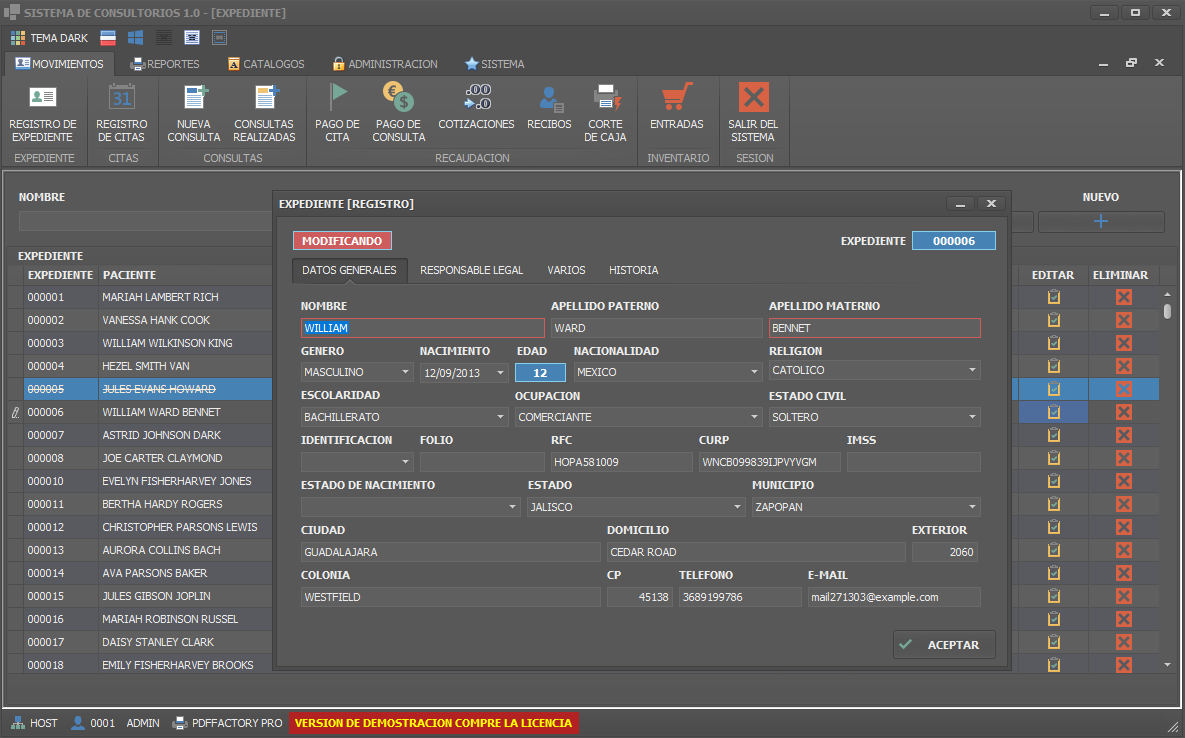Expand the Genero dropdown

pyautogui.click(x=404, y=372)
